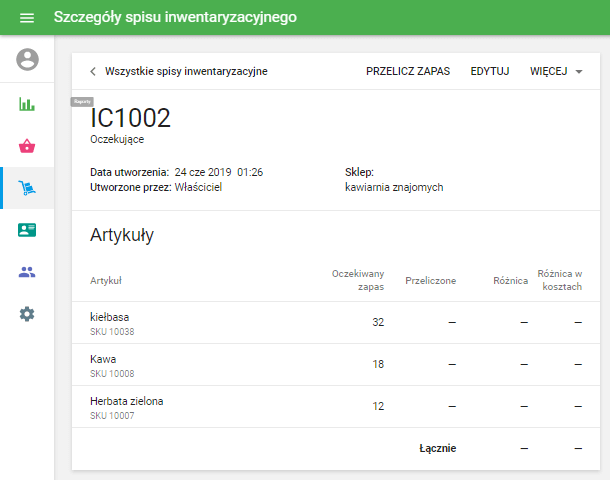Open the settings gear icon
The image size is (610, 480).
(x=27, y=314)
